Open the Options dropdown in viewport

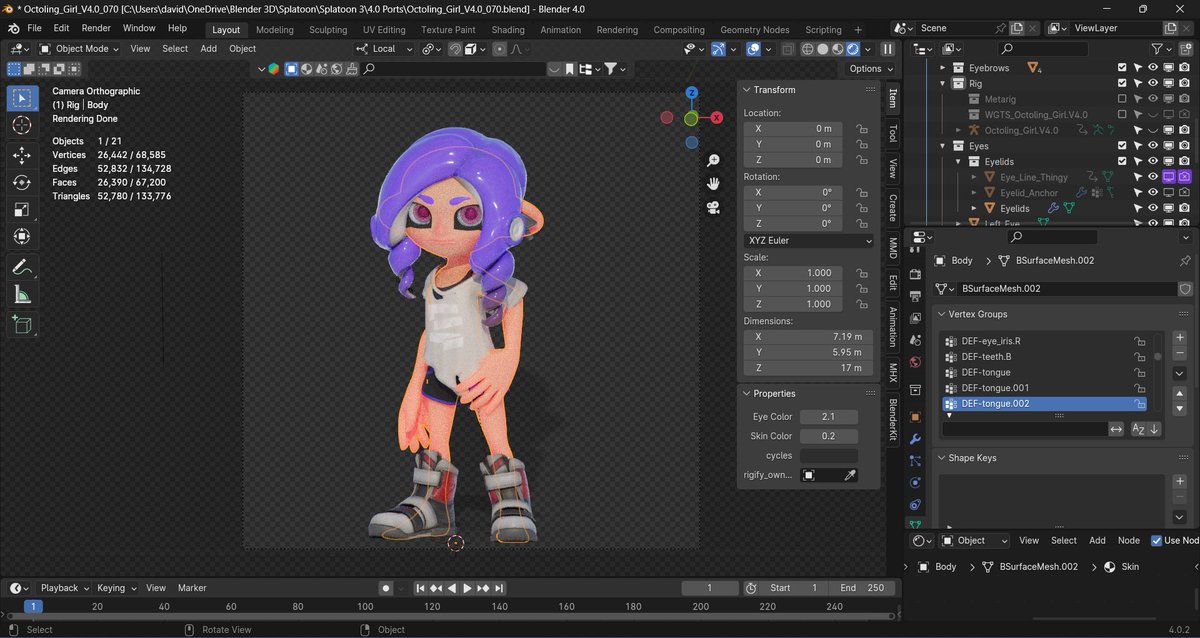pos(870,69)
